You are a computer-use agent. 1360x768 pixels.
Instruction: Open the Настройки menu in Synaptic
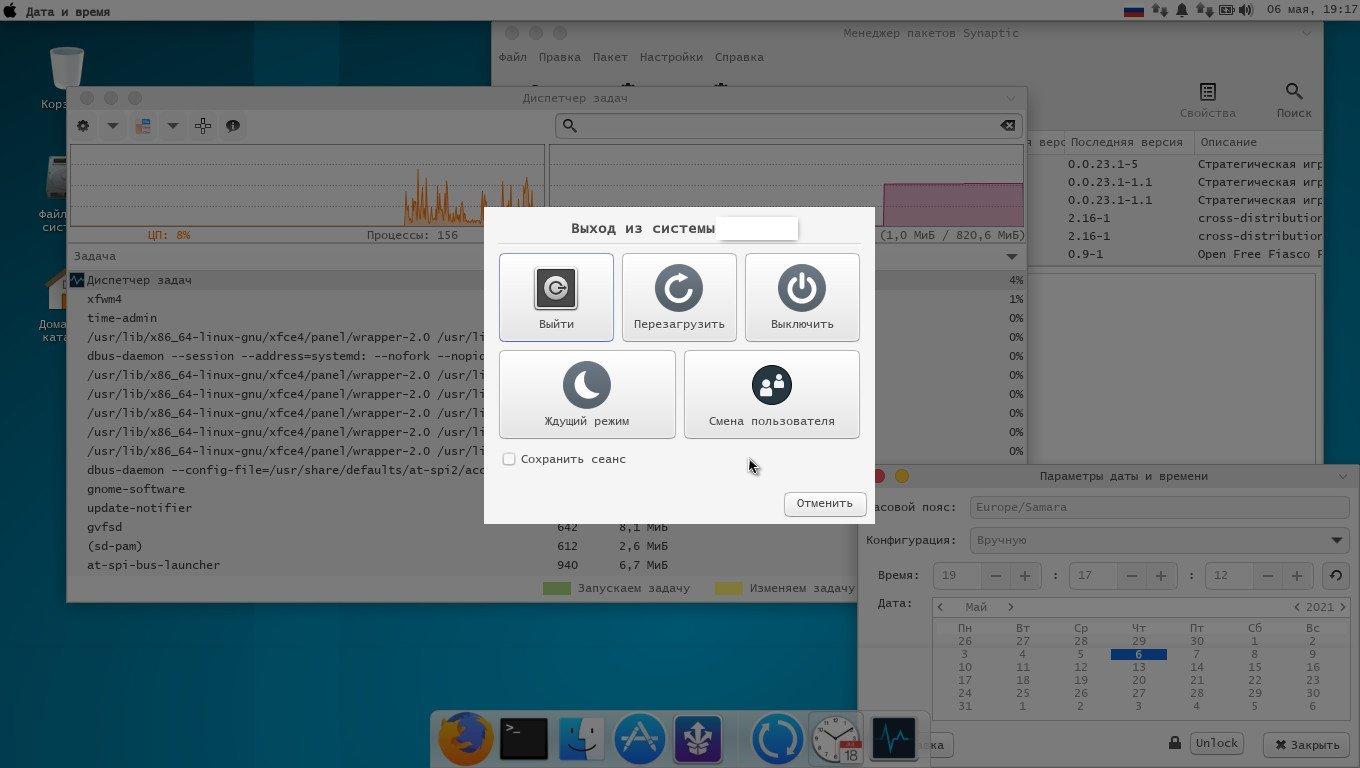point(671,57)
